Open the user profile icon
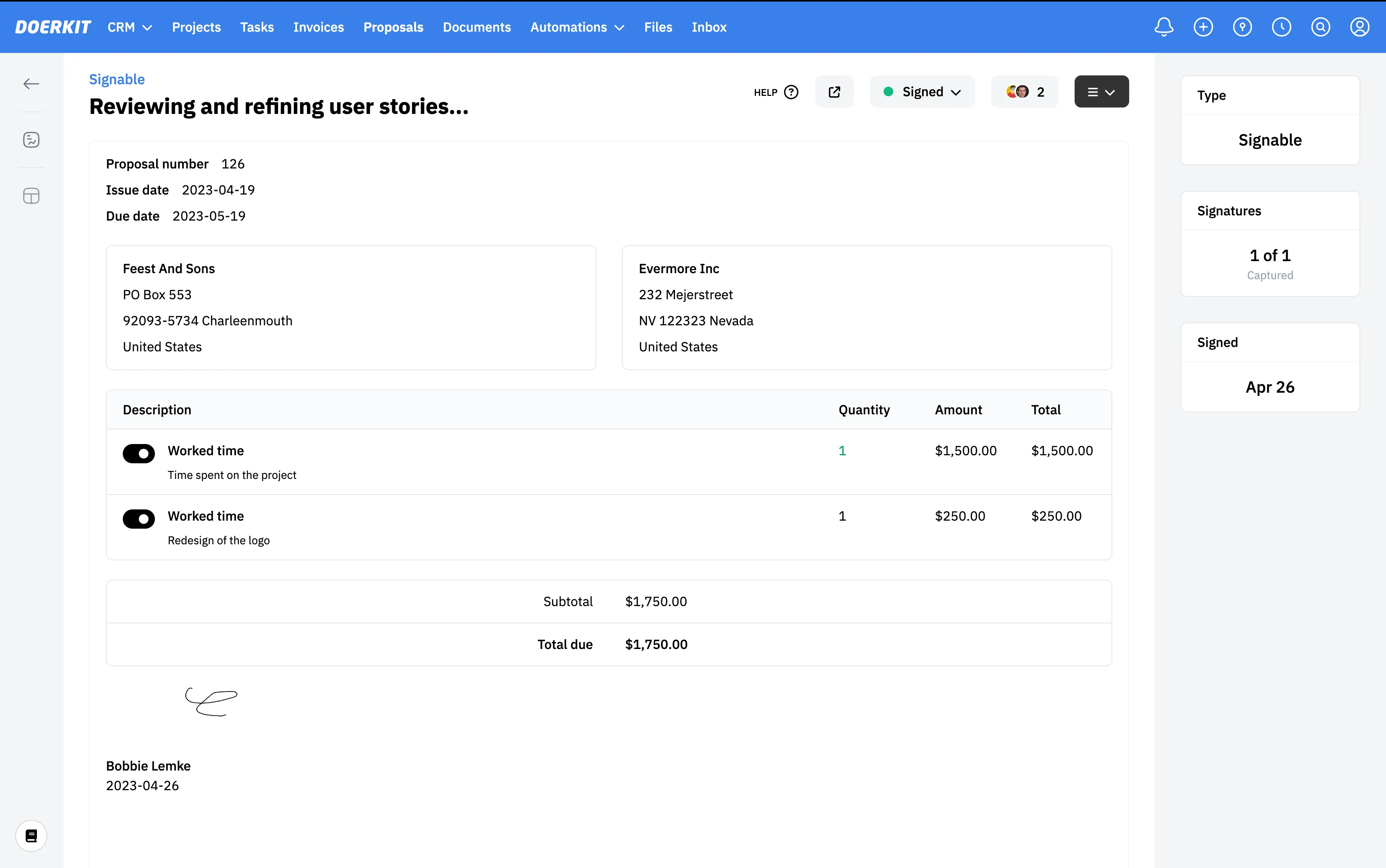 tap(1359, 27)
